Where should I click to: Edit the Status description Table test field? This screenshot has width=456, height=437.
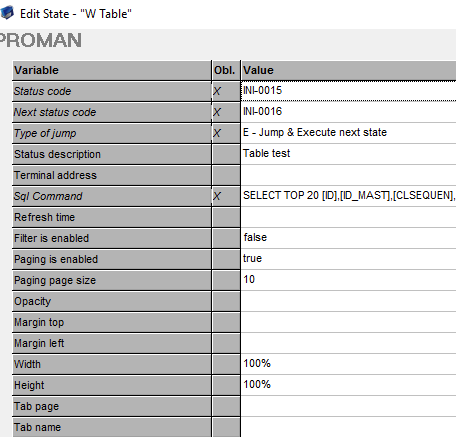pyautogui.click(x=348, y=154)
